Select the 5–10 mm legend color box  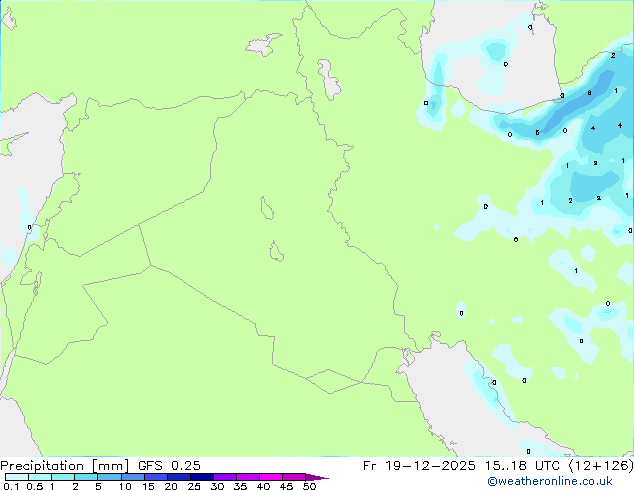pos(109,477)
